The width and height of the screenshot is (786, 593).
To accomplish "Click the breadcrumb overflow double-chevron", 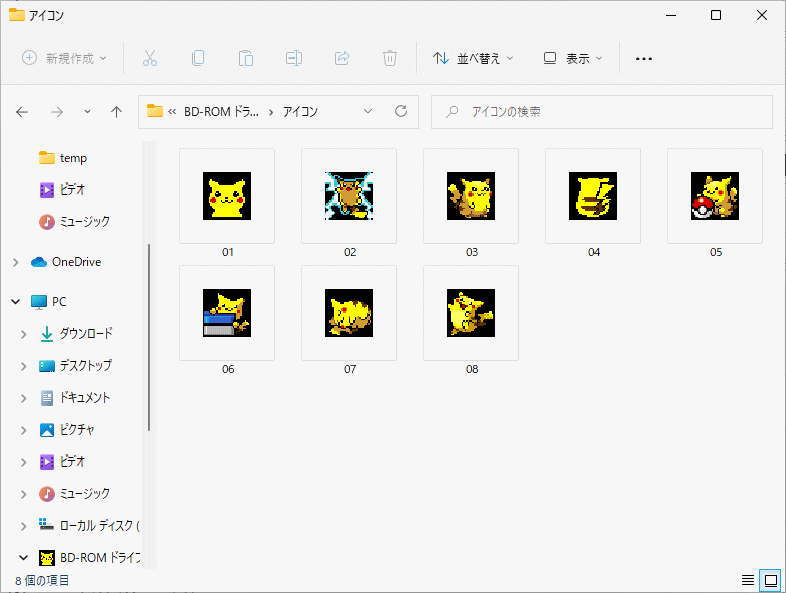I will [x=172, y=112].
